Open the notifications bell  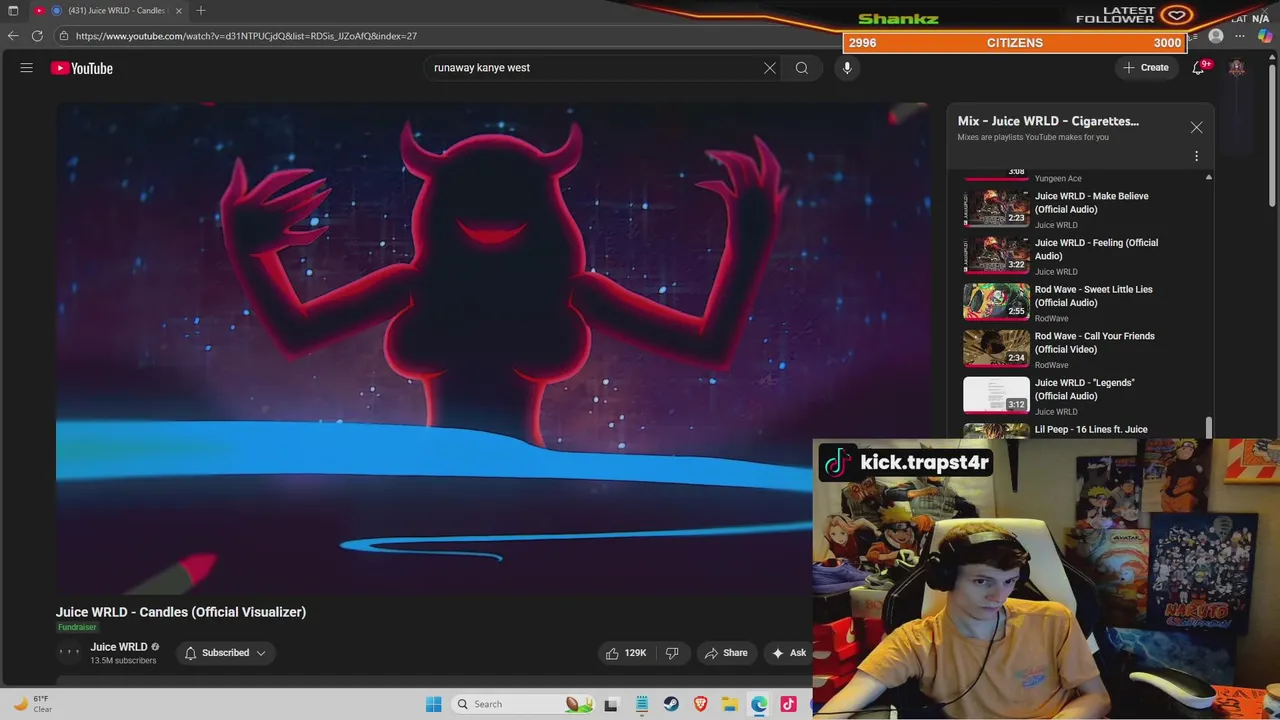[1198, 68]
